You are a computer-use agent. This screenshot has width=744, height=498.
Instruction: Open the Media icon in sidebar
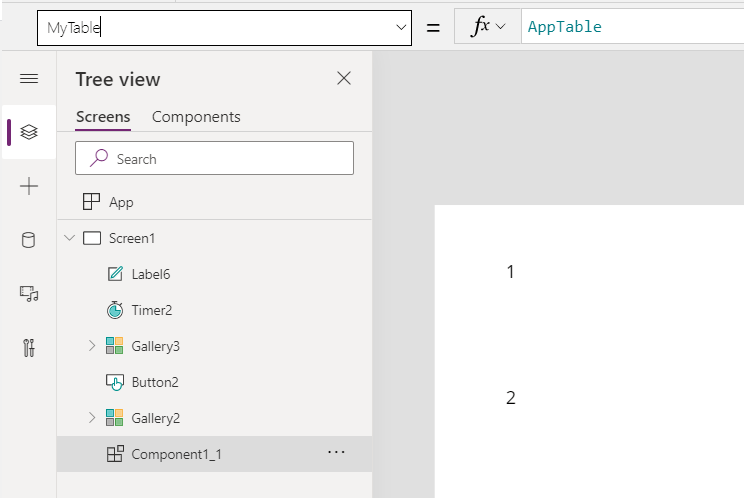point(29,294)
